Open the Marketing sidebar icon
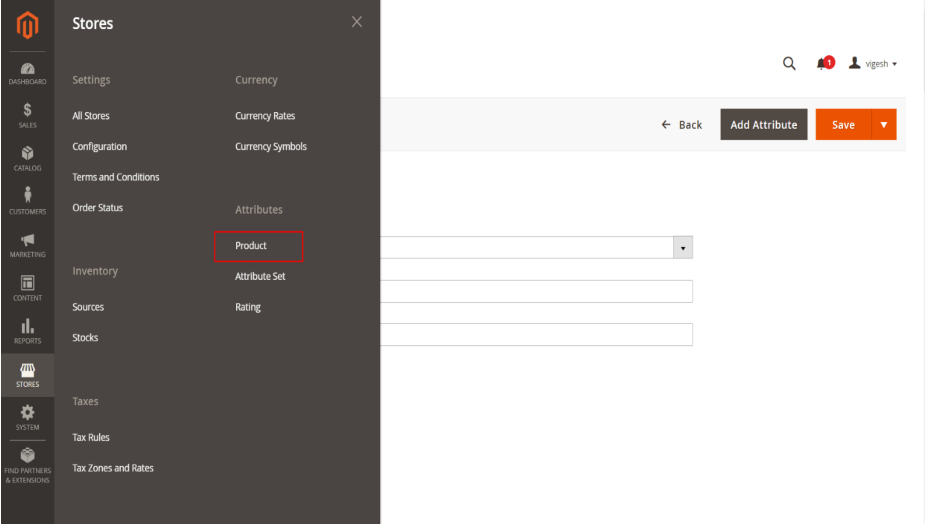The height and width of the screenshot is (525, 925). point(27,244)
